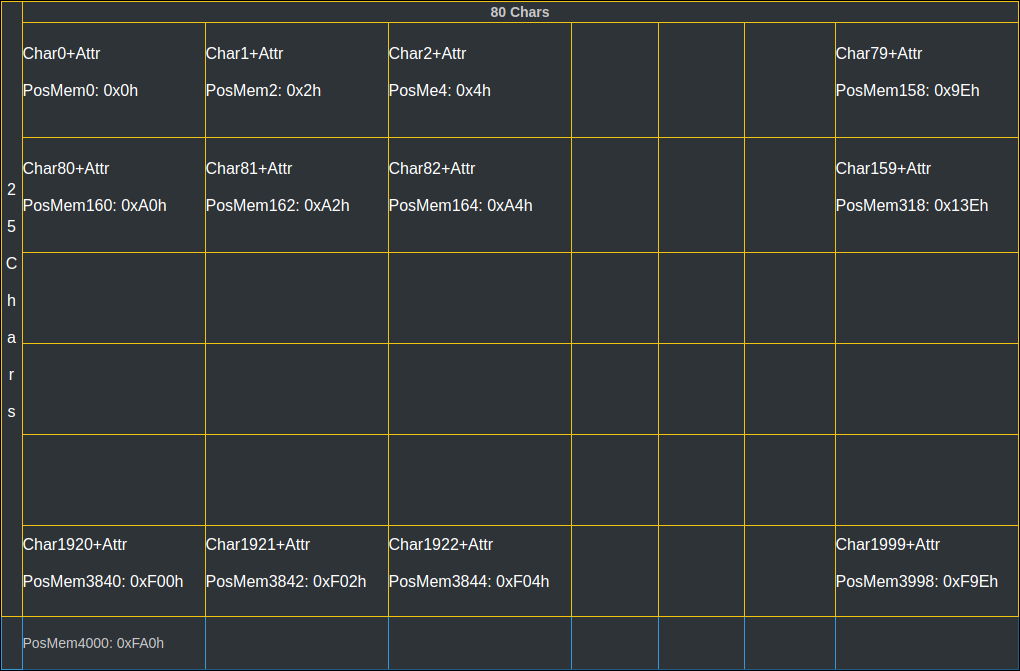Select the Char1999+Attr label
This screenshot has height=671, width=1020.
coord(887,545)
